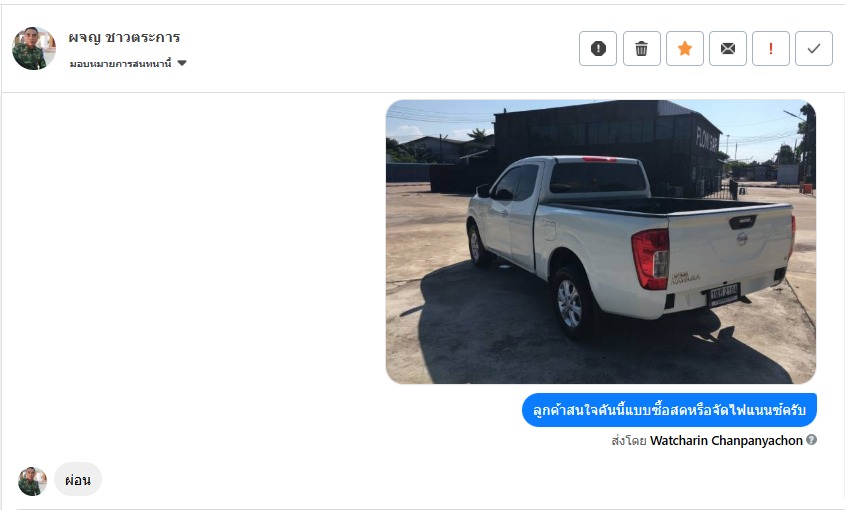Open sender Watcharin Chanpanyachon's name link
The width and height of the screenshot is (845, 510).
[726, 440]
